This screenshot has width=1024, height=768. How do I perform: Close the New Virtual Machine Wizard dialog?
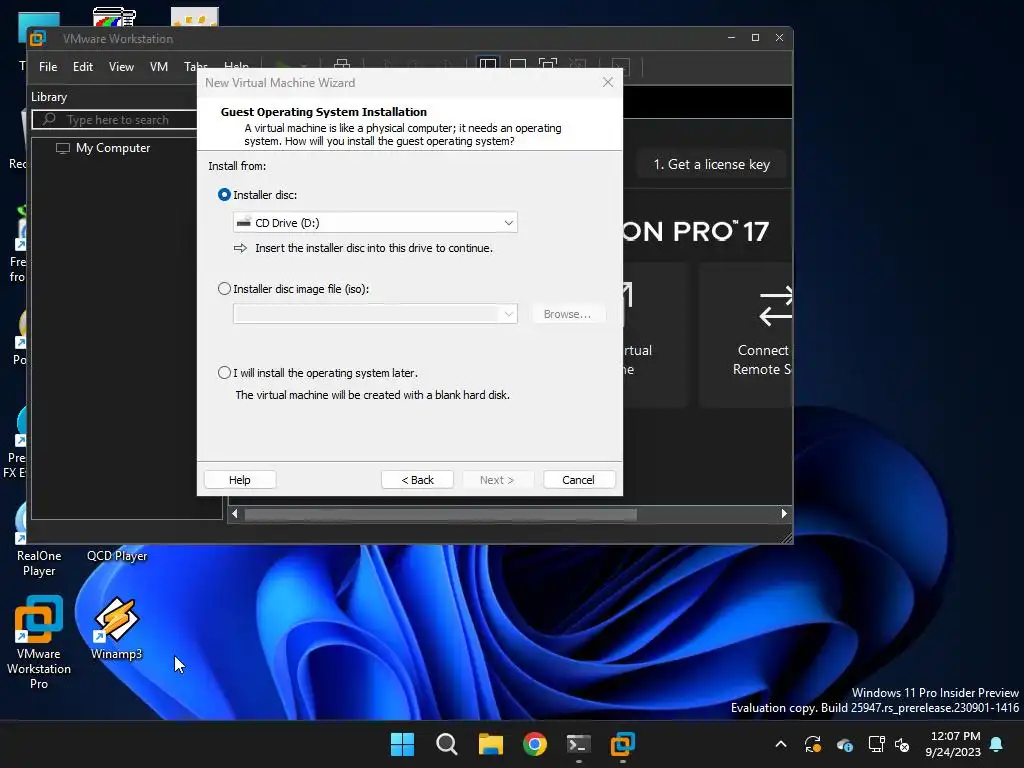tap(608, 82)
